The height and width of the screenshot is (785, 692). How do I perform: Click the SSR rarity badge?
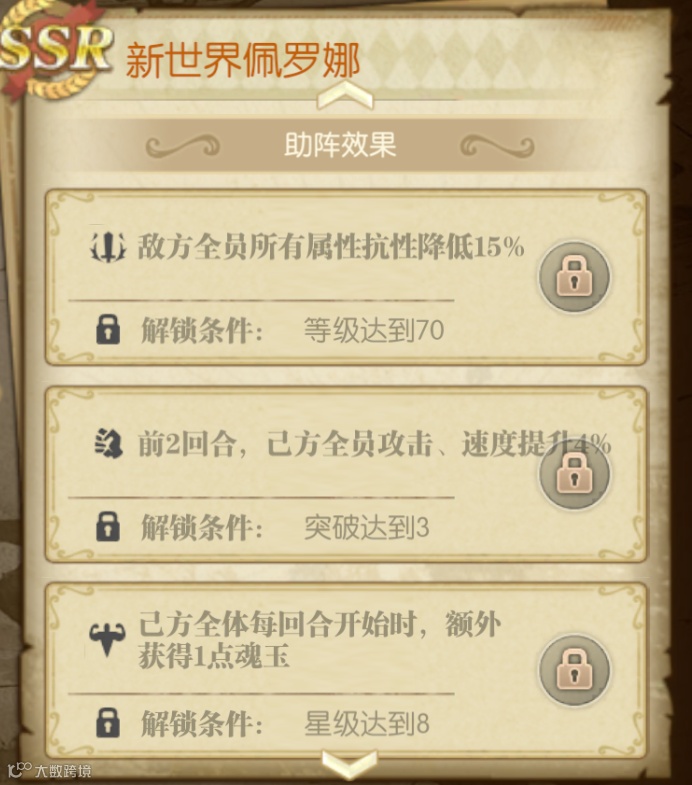[54, 50]
